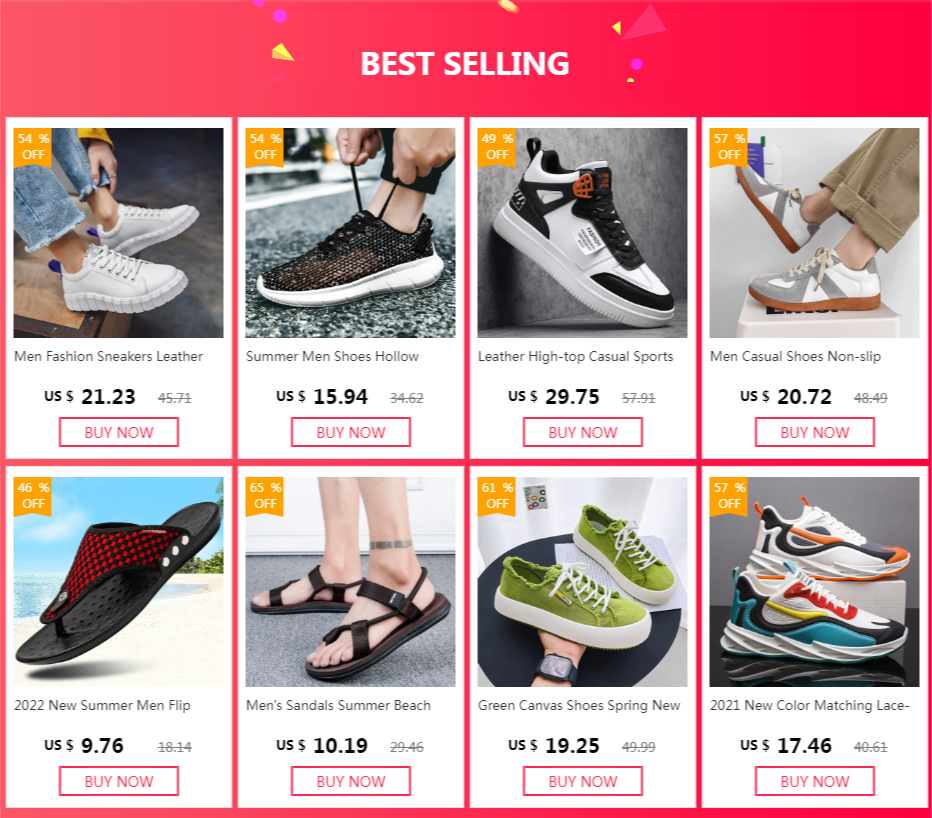Viewport: 932px width, 818px height.
Task: Click Buy Now for 2022 New Summer Flip
Action: [x=119, y=781]
